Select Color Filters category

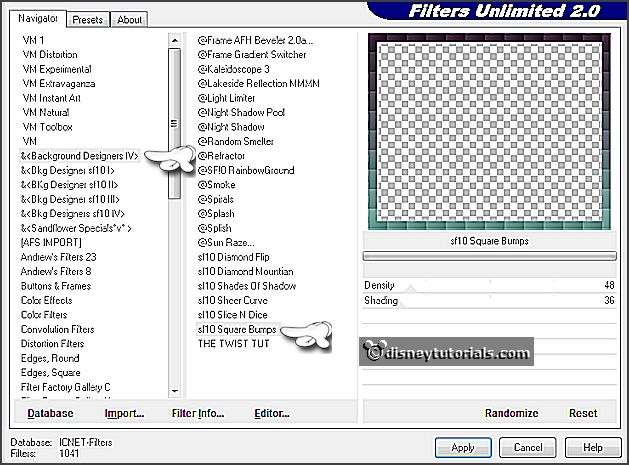click(44, 315)
